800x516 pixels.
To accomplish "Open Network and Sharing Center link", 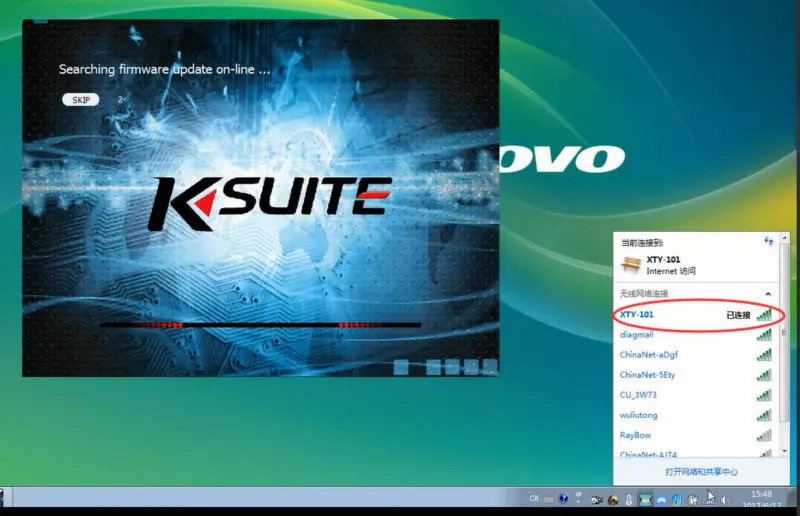I will click(x=701, y=472).
